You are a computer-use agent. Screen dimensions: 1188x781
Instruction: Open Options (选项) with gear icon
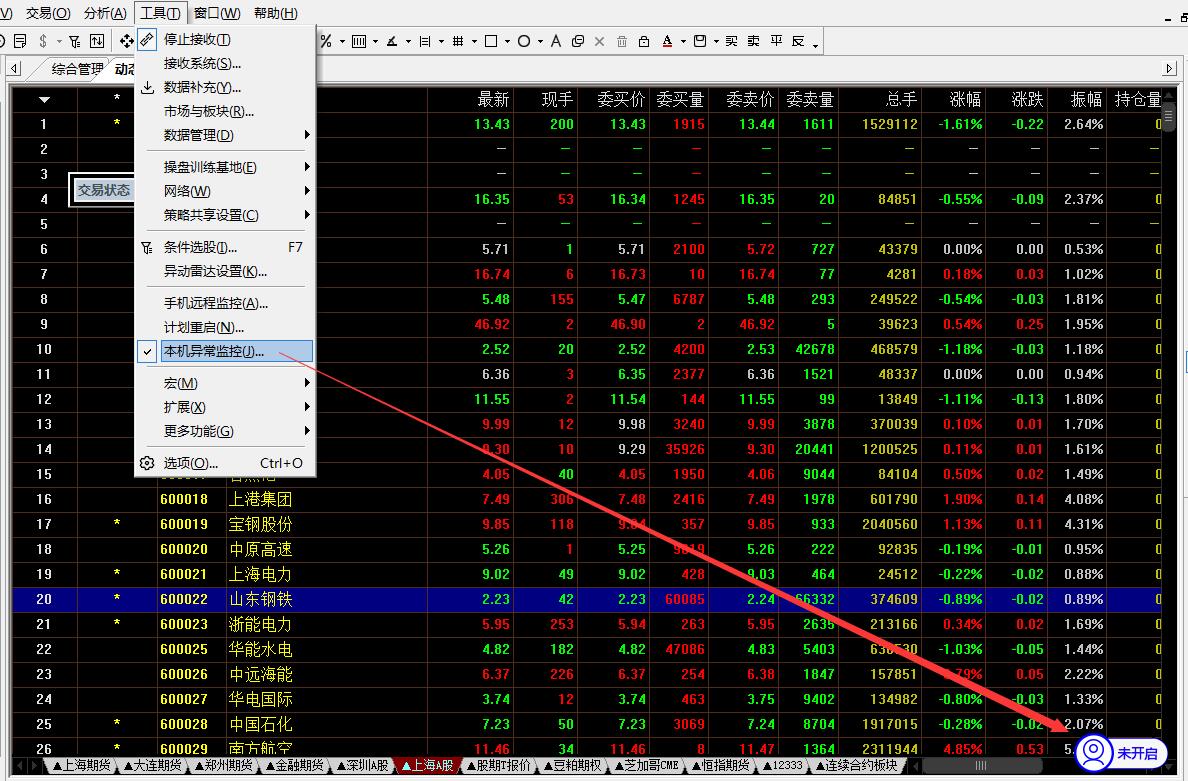point(225,464)
